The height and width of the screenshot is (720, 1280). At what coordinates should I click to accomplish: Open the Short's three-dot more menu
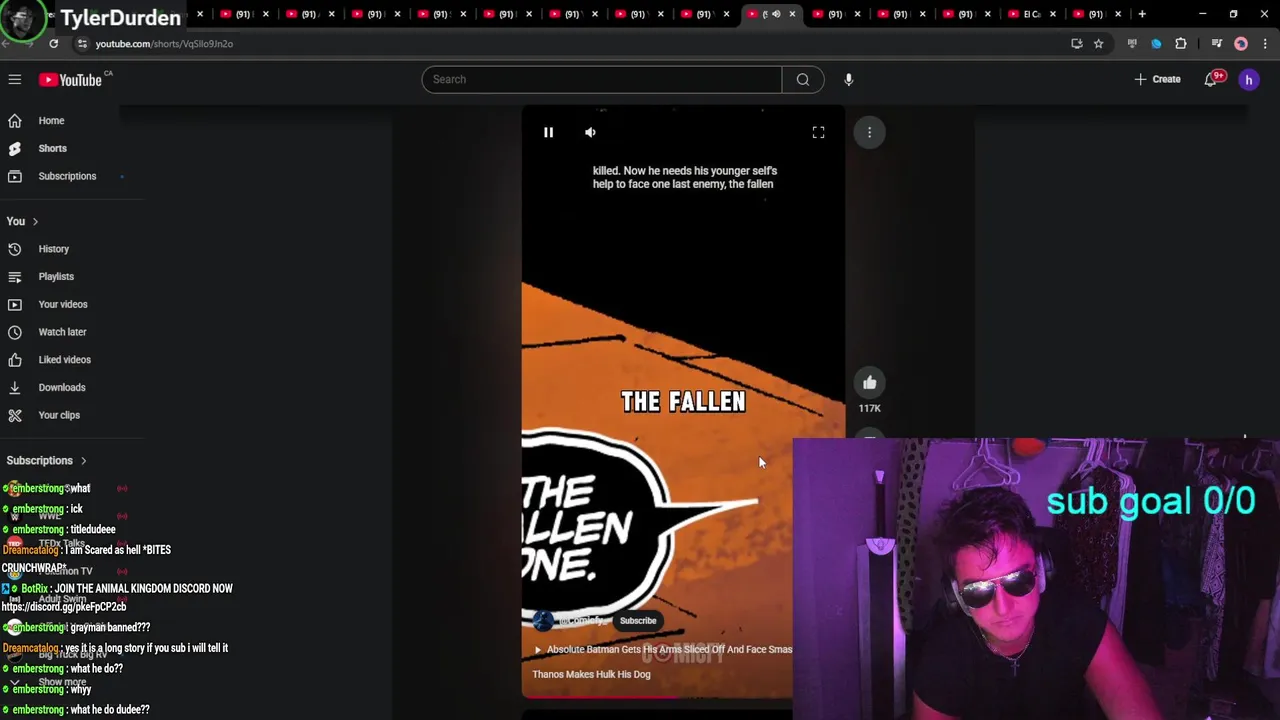[869, 132]
